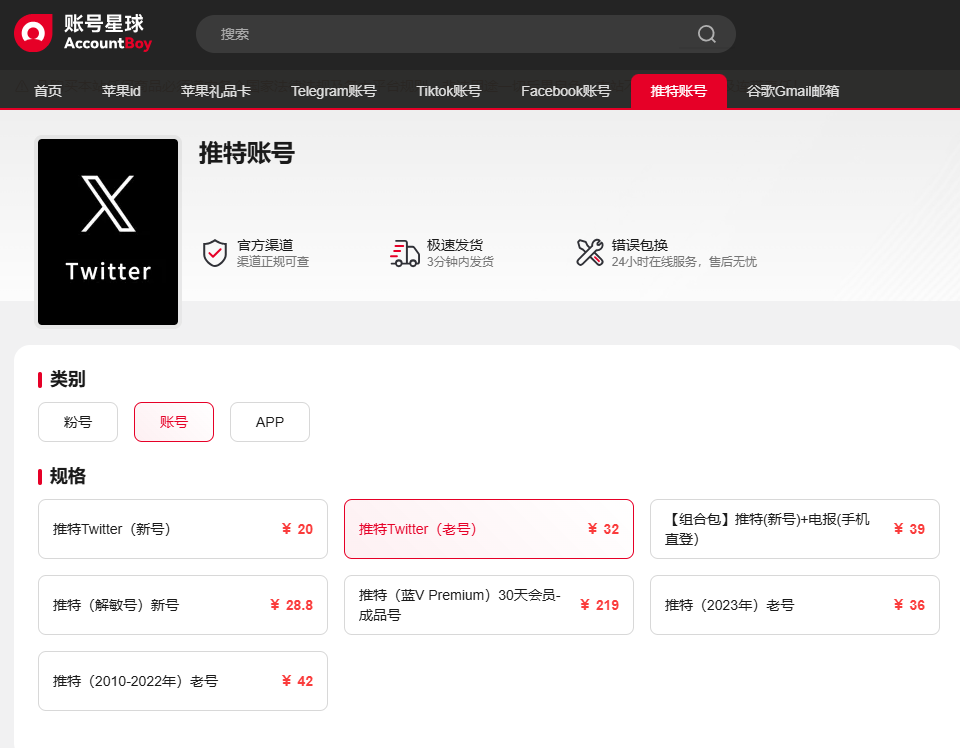
Task: Click the AccountBoy logo icon
Action: [32, 33]
